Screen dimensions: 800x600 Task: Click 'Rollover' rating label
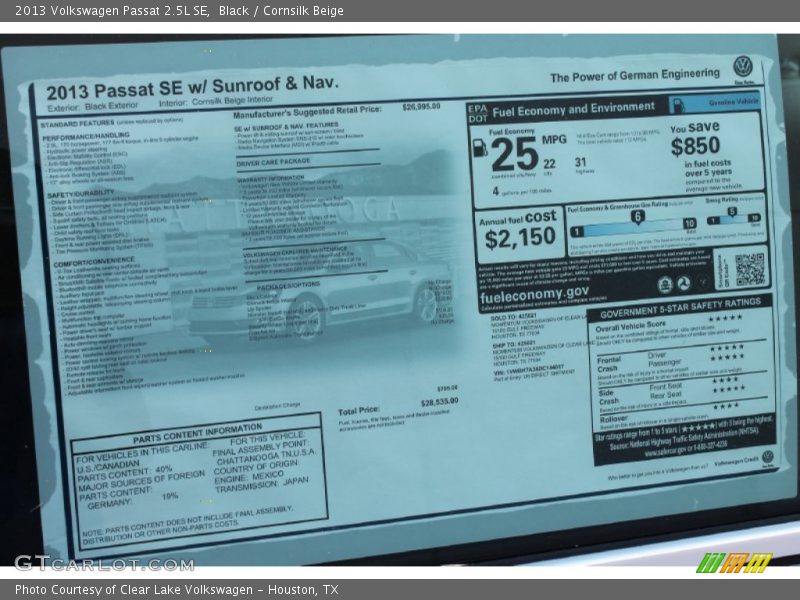point(614,419)
